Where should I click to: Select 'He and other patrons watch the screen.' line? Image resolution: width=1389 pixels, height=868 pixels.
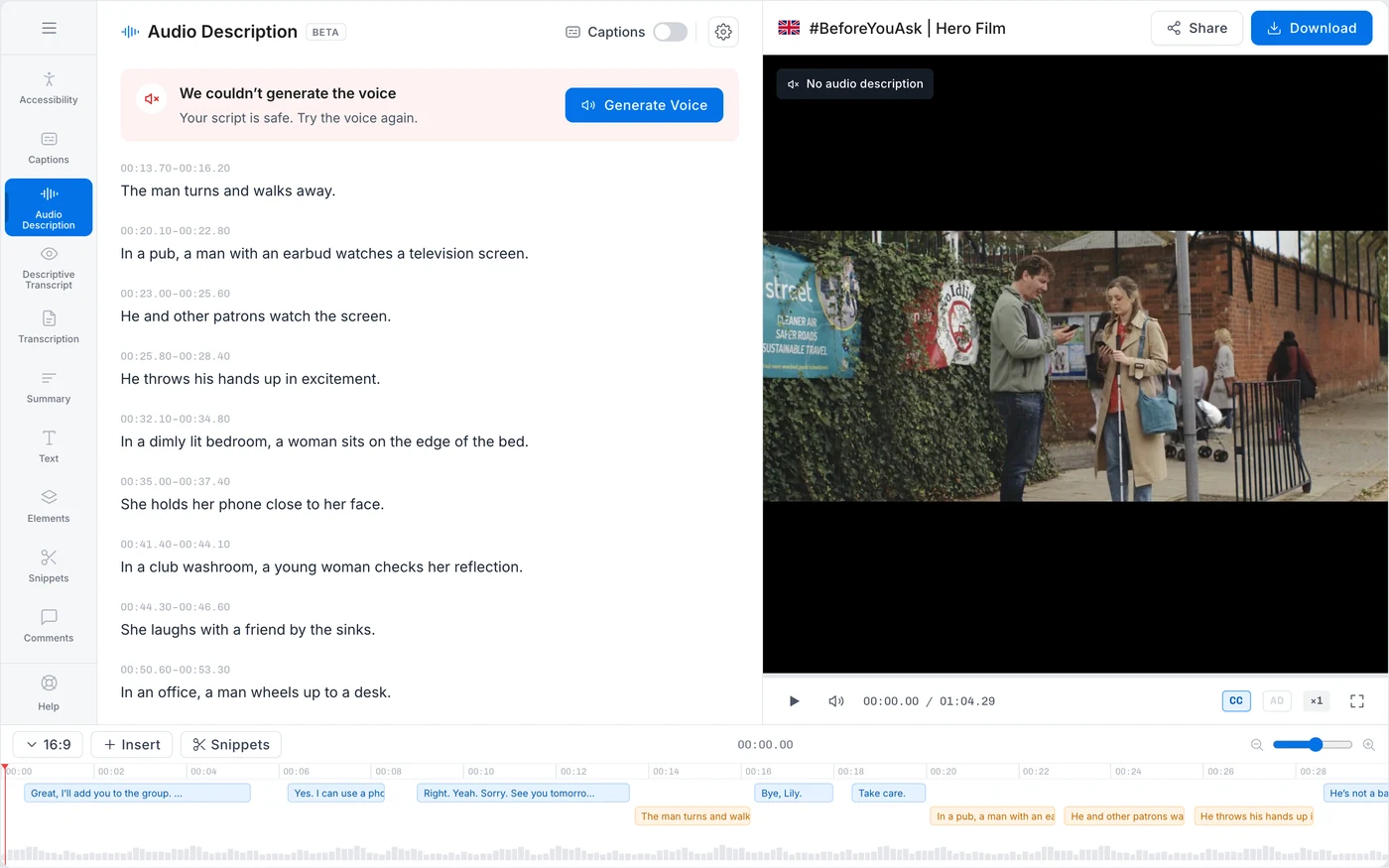(256, 316)
